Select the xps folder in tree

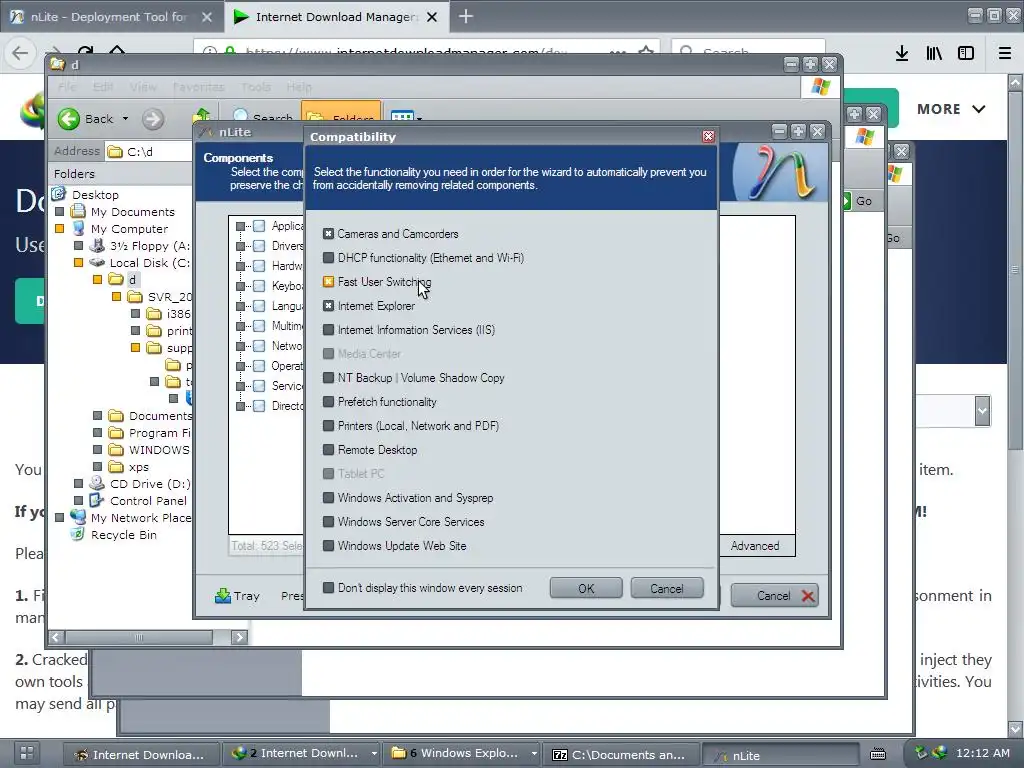coord(138,467)
